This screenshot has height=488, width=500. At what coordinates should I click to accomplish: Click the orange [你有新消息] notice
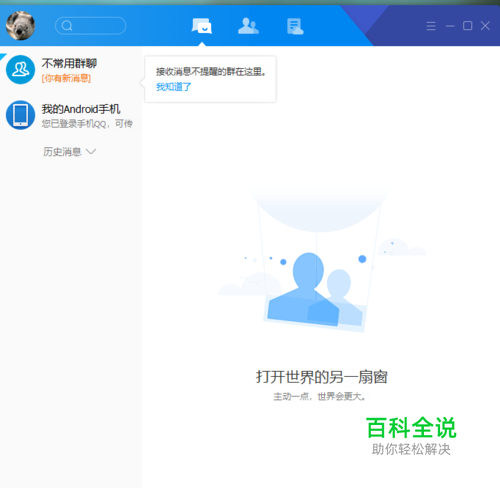(x=66, y=78)
